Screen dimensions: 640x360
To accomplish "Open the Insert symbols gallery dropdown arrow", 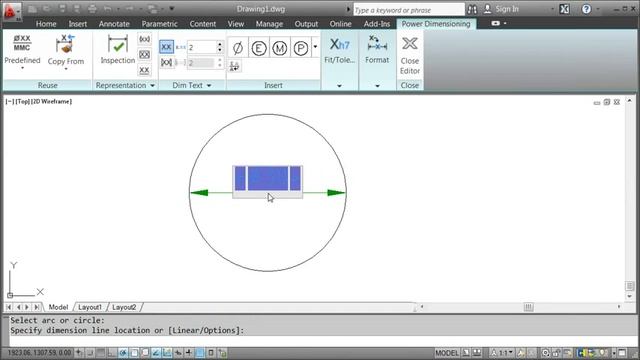I will point(316,47).
